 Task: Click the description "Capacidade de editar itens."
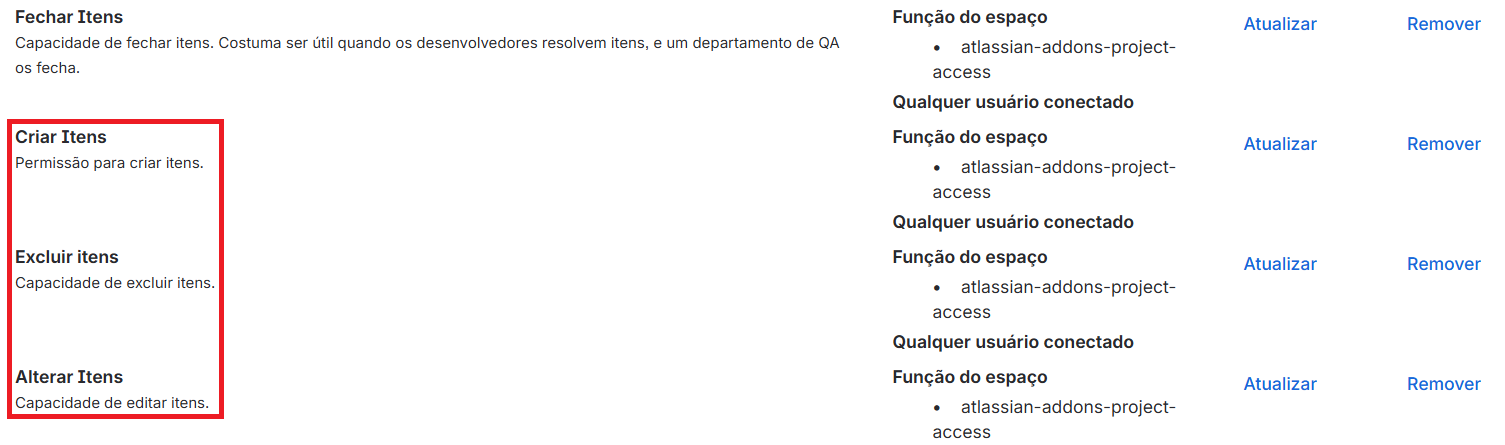(x=112, y=403)
